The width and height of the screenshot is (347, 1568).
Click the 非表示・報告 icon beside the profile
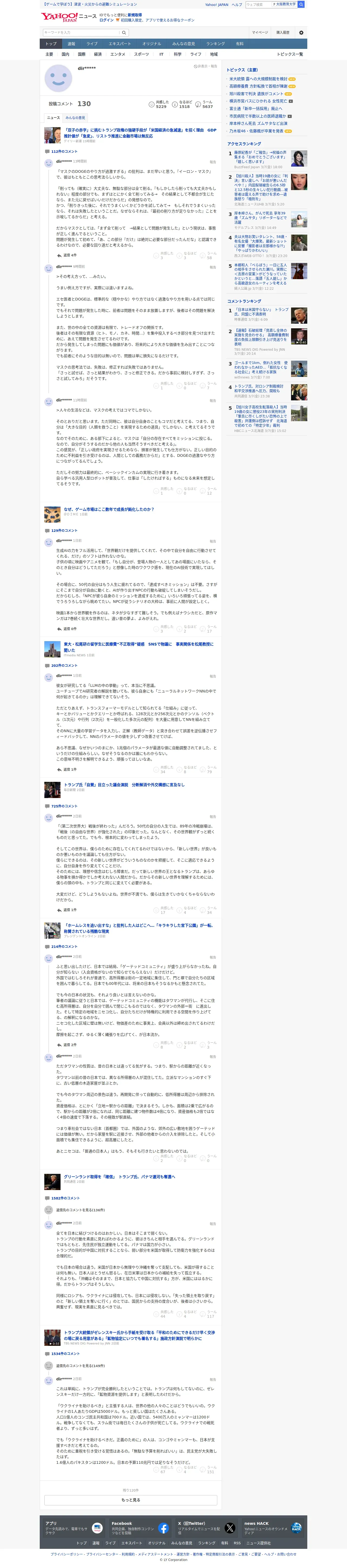[x=195, y=66]
